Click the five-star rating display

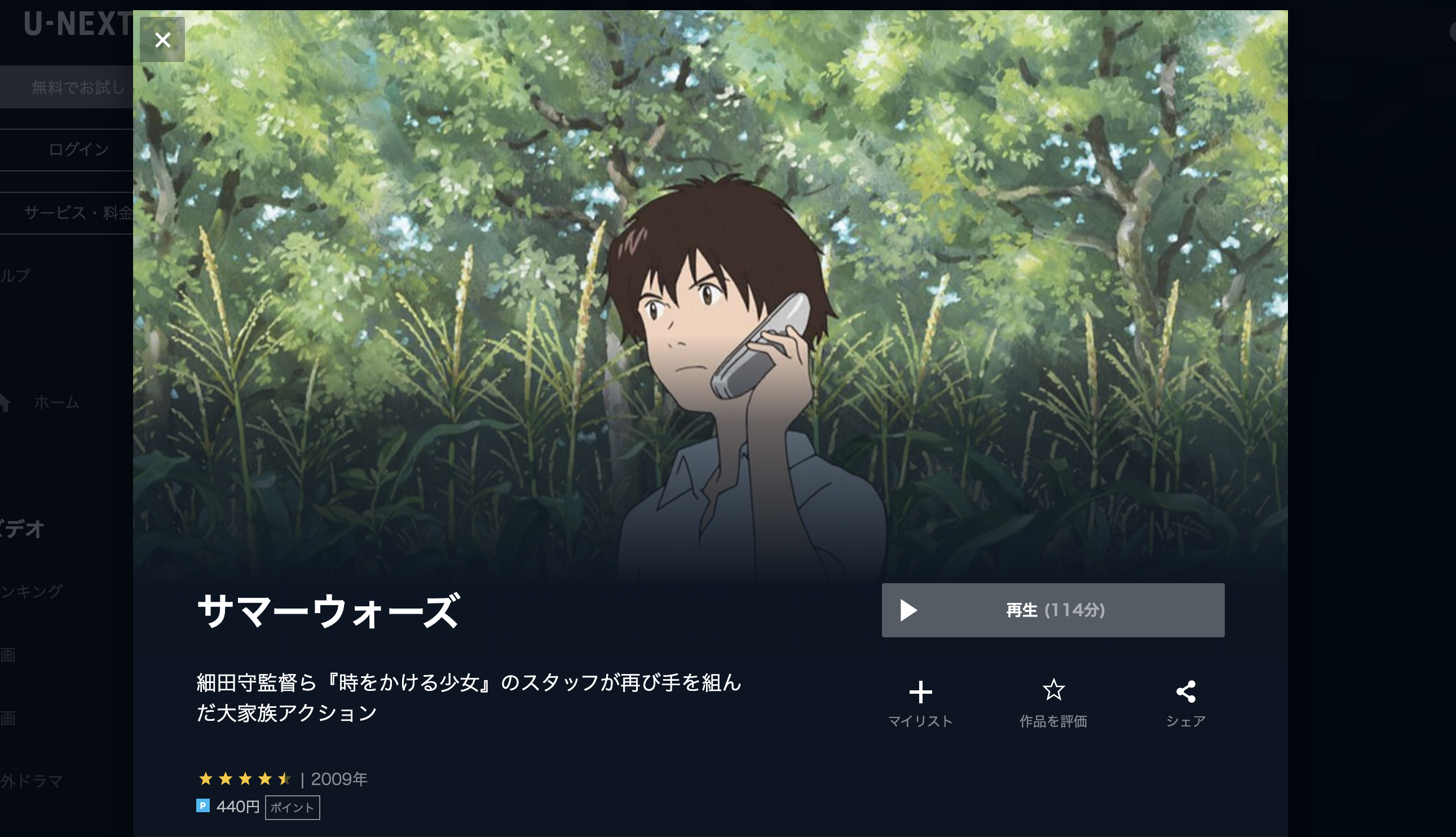[x=245, y=779]
